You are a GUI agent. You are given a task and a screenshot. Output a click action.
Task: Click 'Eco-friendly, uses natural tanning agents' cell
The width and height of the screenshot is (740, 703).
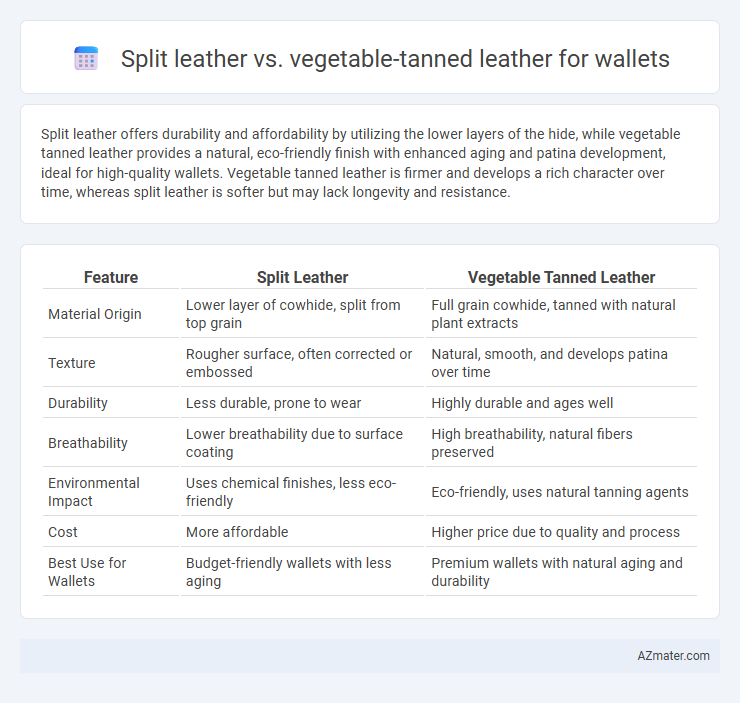coord(560,492)
